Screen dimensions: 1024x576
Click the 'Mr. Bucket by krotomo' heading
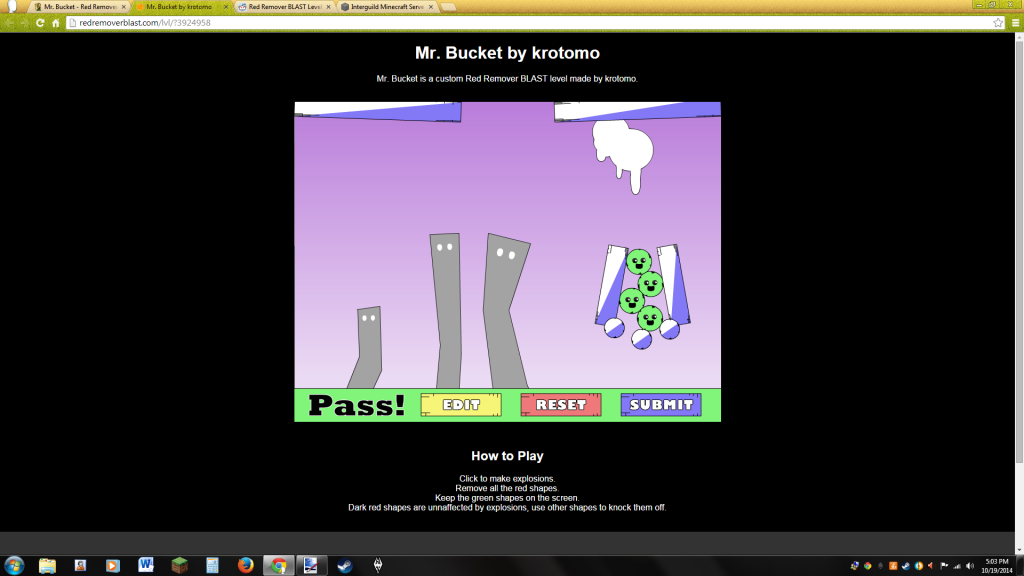[x=507, y=53]
